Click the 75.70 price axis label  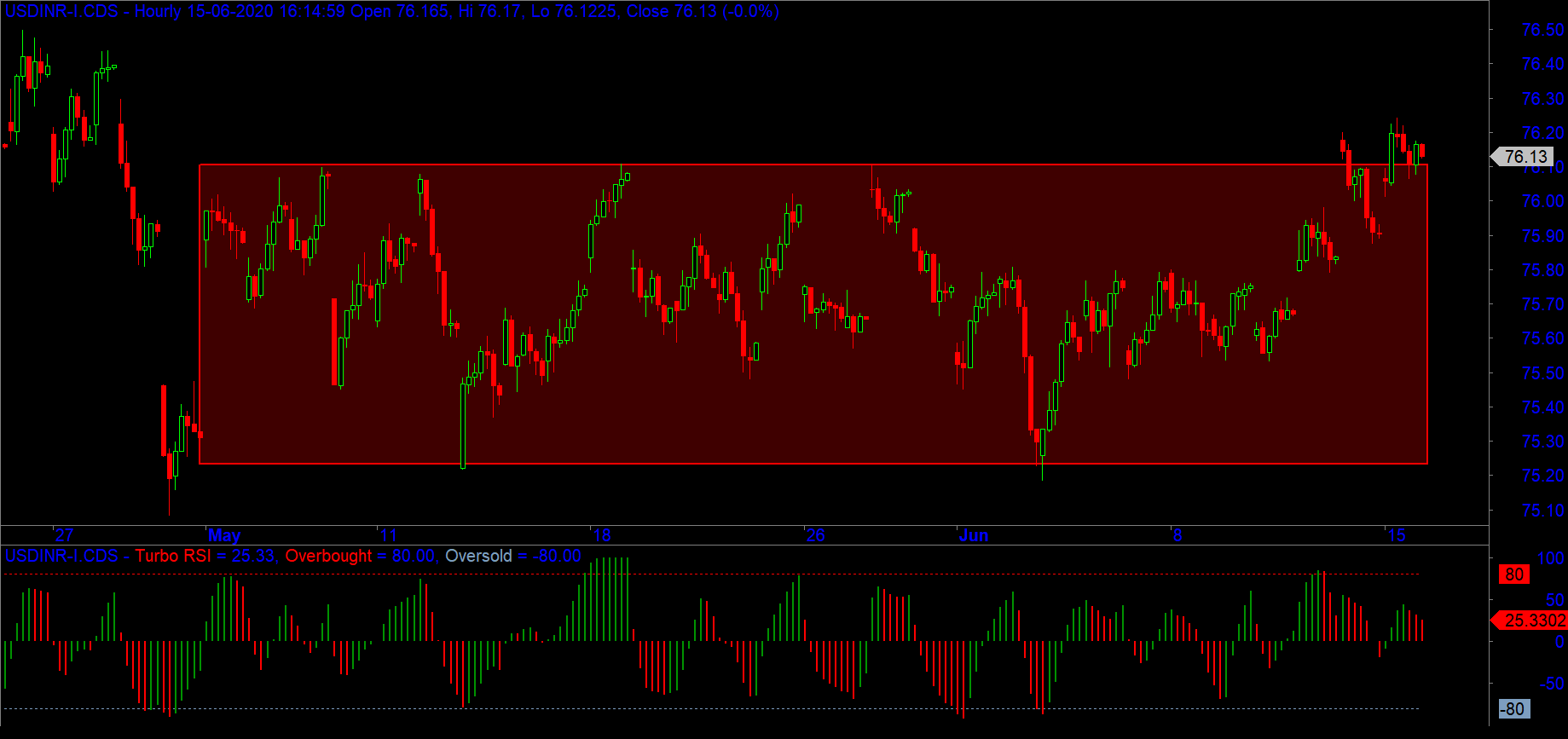[1542, 304]
